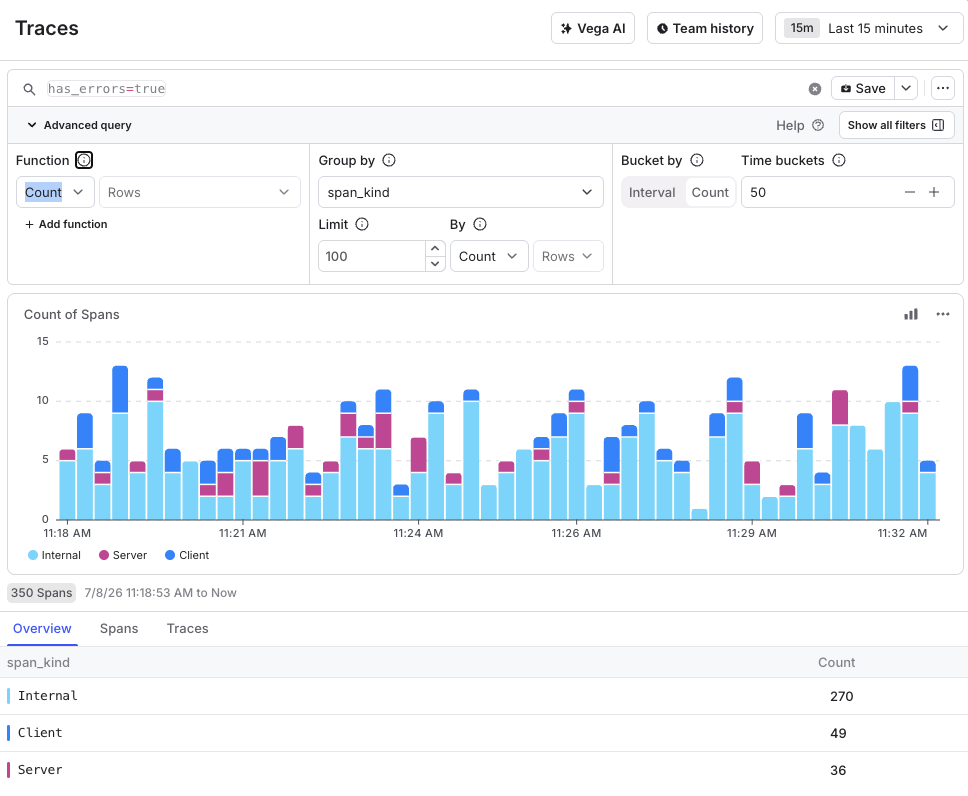The height and width of the screenshot is (796, 968).
Task: Select the Server row
Action: (x=484, y=771)
